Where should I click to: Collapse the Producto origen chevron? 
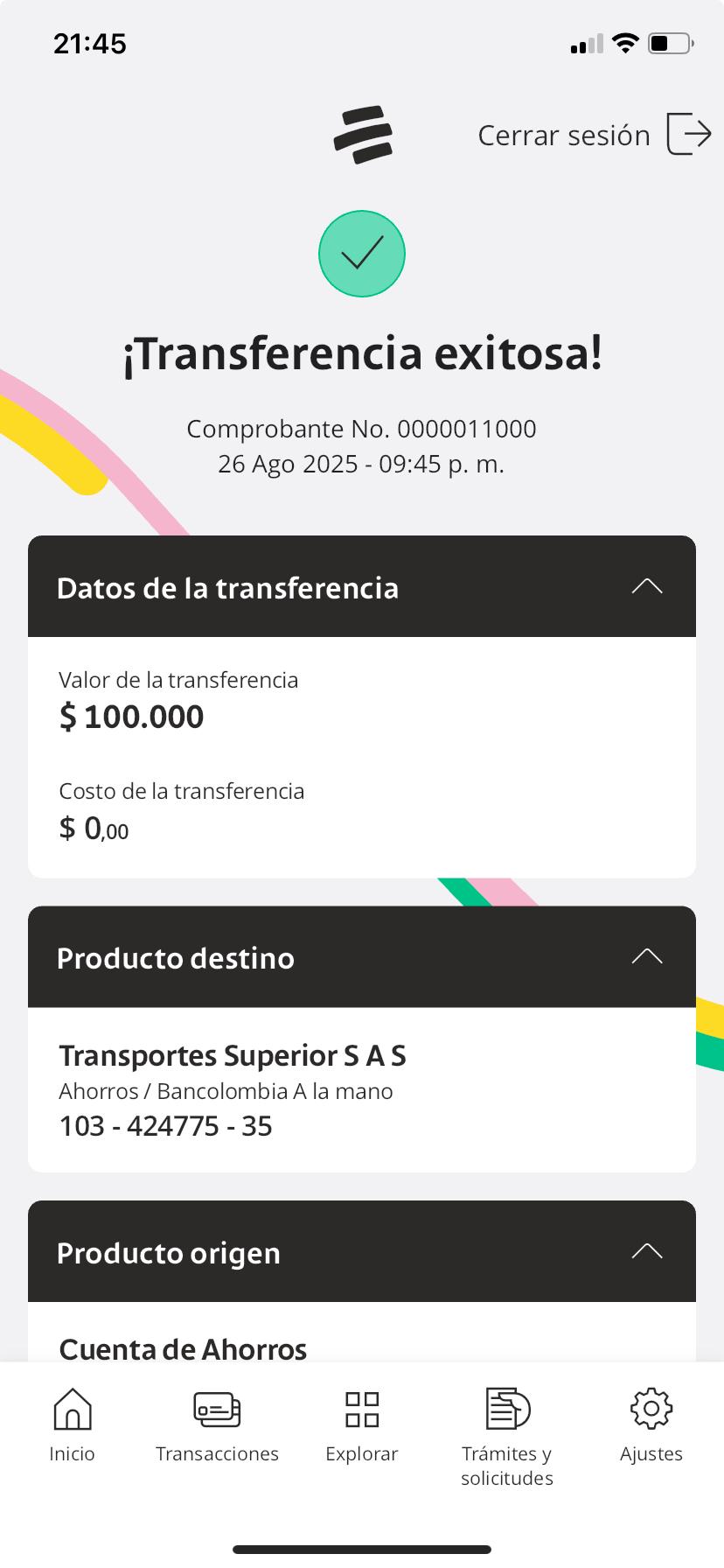(x=647, y=1251)
